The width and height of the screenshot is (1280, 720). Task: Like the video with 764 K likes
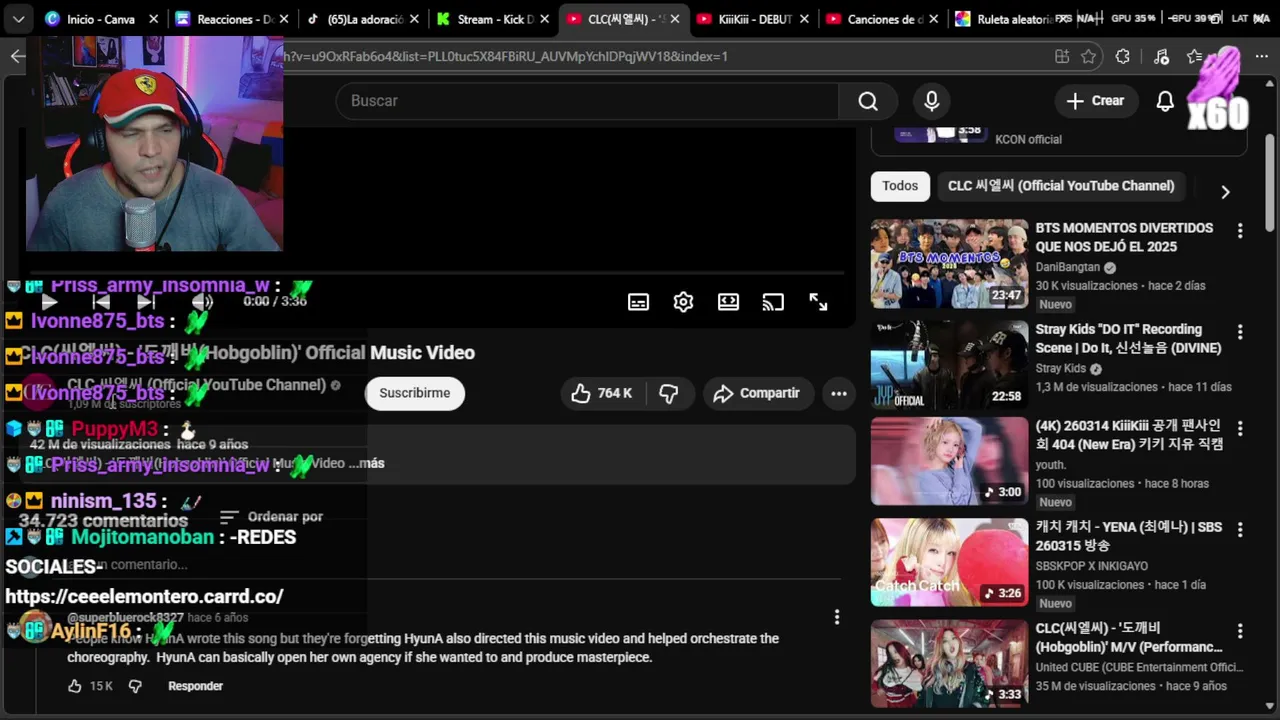click(x=602, y=394)
